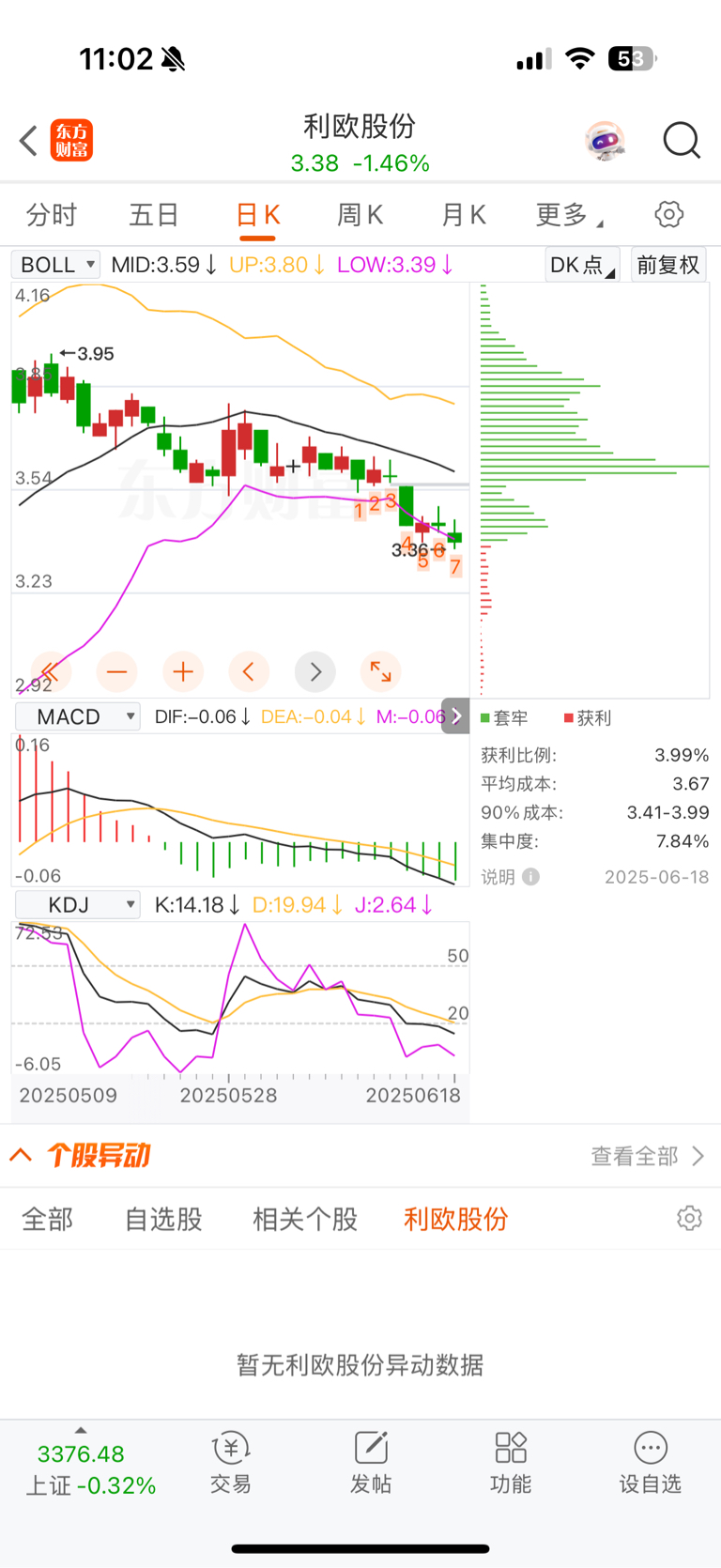Select 全部 filter tab
Viewport: 721px width, 1568px height.
[x=47, y=1219]
